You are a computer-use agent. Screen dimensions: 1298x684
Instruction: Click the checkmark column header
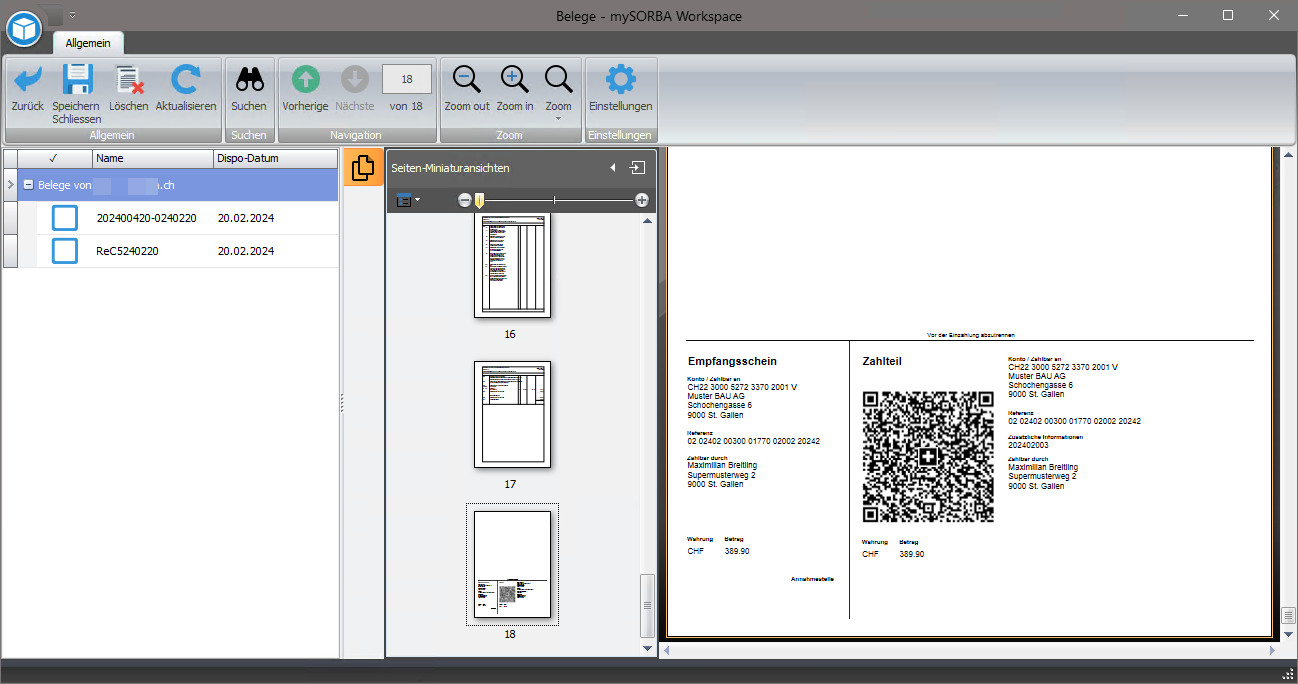54,158
